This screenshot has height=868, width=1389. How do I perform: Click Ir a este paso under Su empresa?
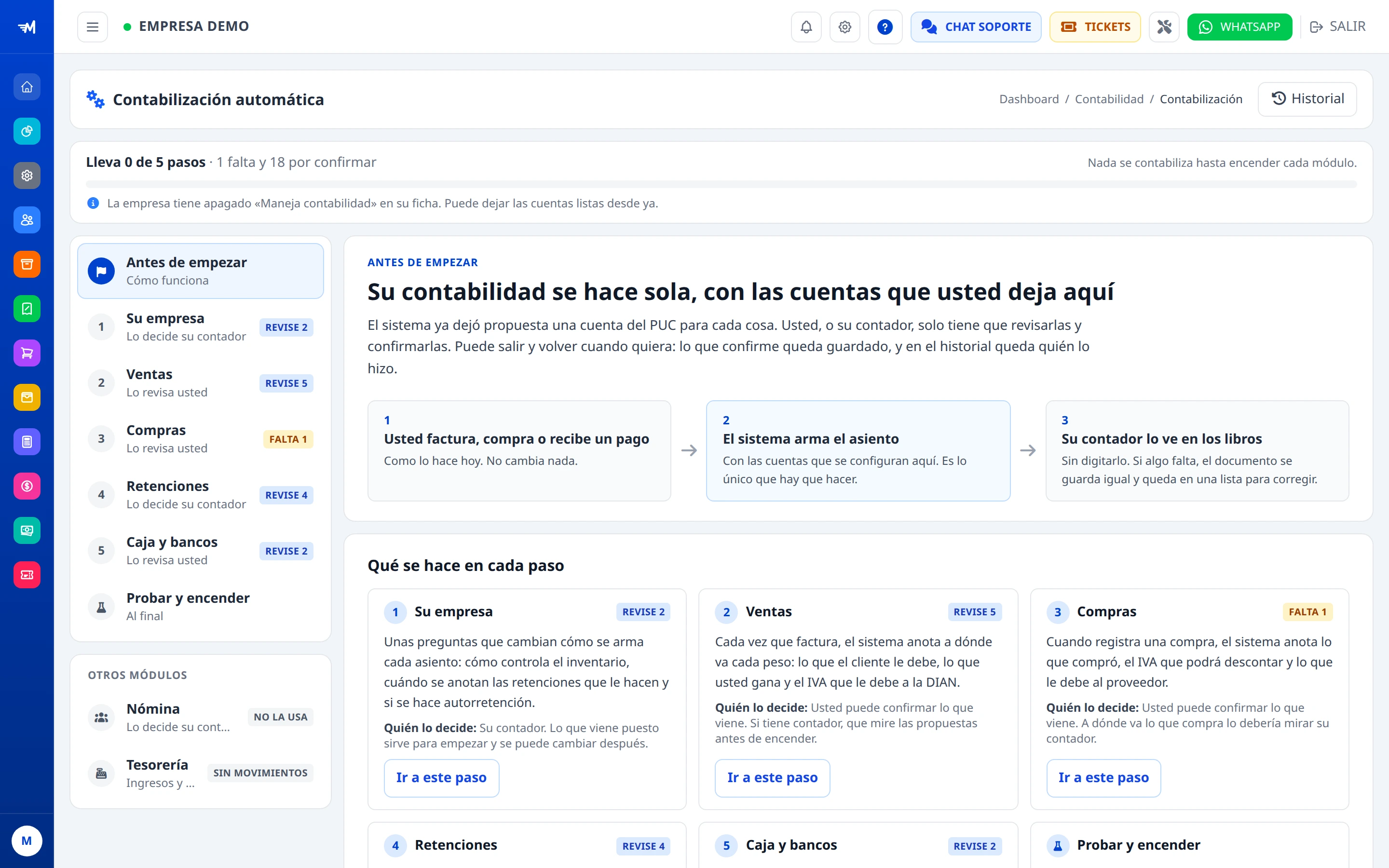click(441, 778)
